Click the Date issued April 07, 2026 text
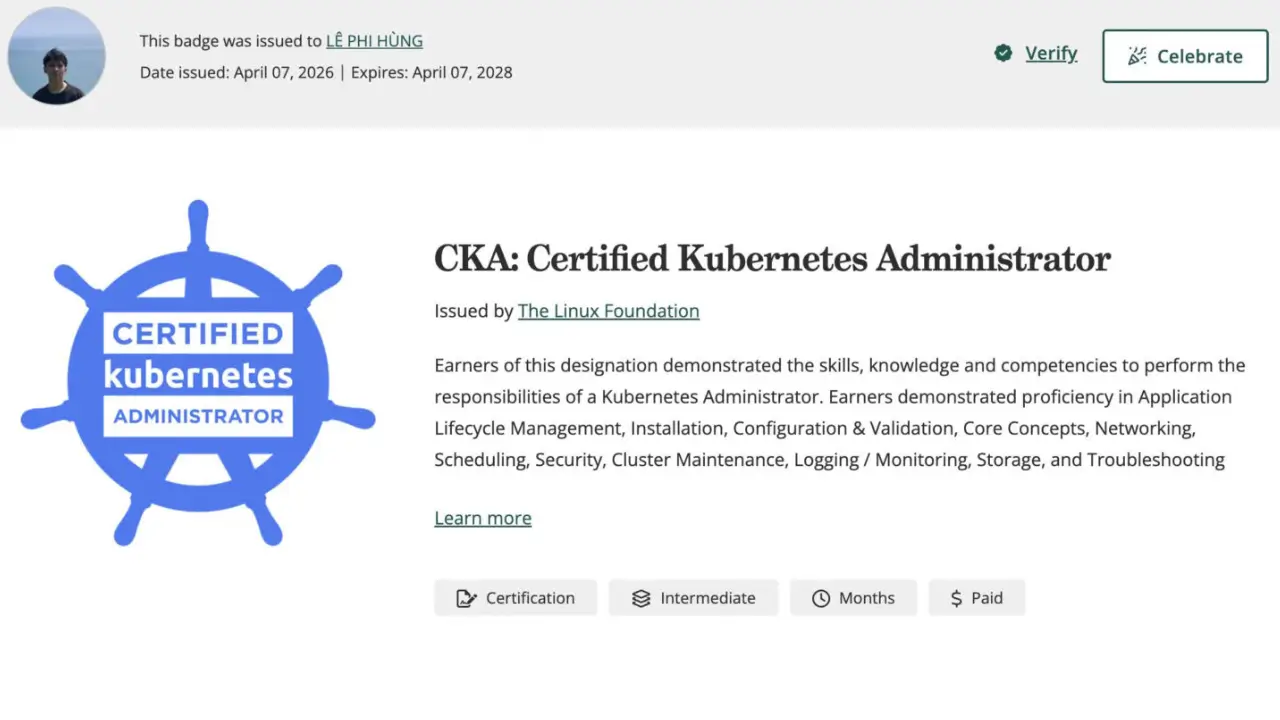The image size is (1280, 720). coord(237,72)
